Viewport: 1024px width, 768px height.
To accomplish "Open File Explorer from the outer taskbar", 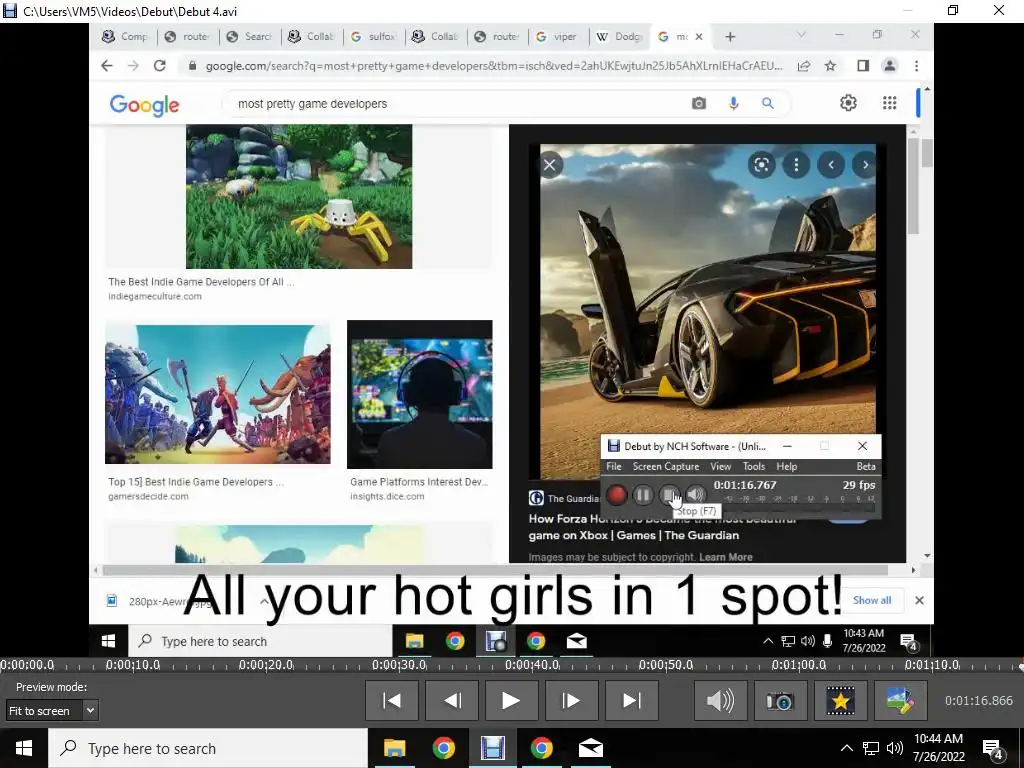I will 394,748.
